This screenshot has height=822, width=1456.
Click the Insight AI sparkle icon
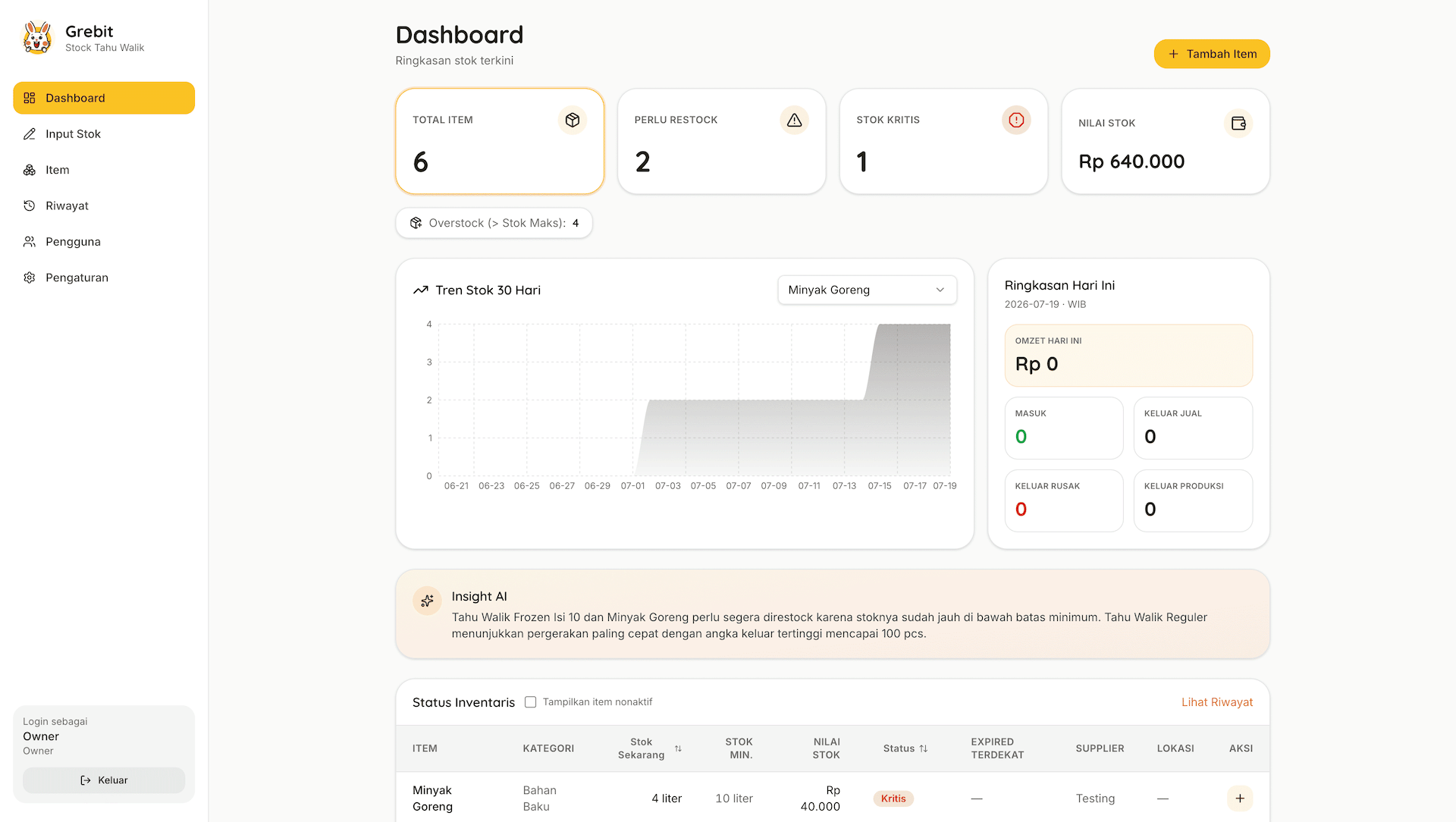pyautogui.click(x=427, y=601)
